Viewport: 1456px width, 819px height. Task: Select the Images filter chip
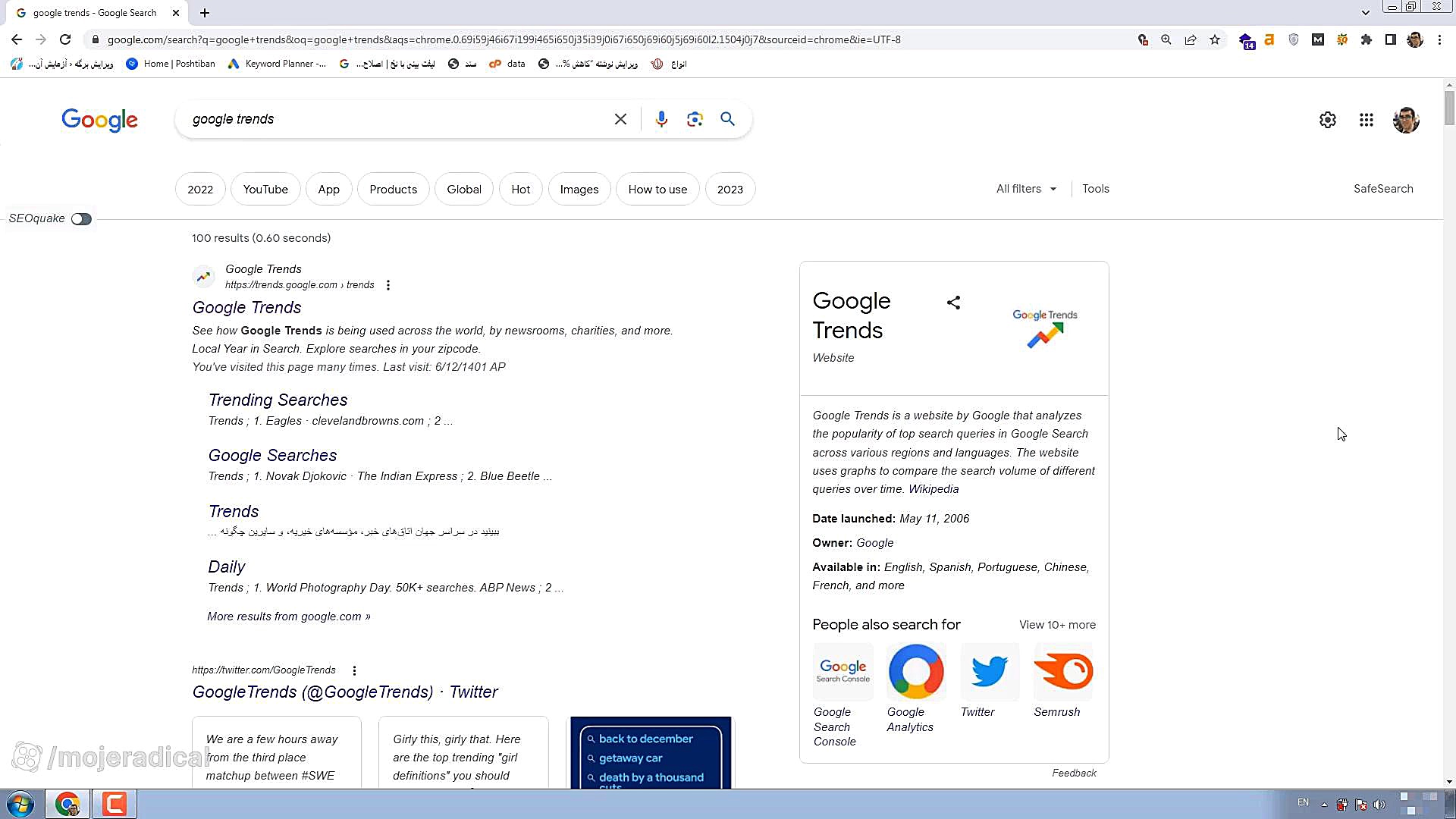click(x=579, y=190)
